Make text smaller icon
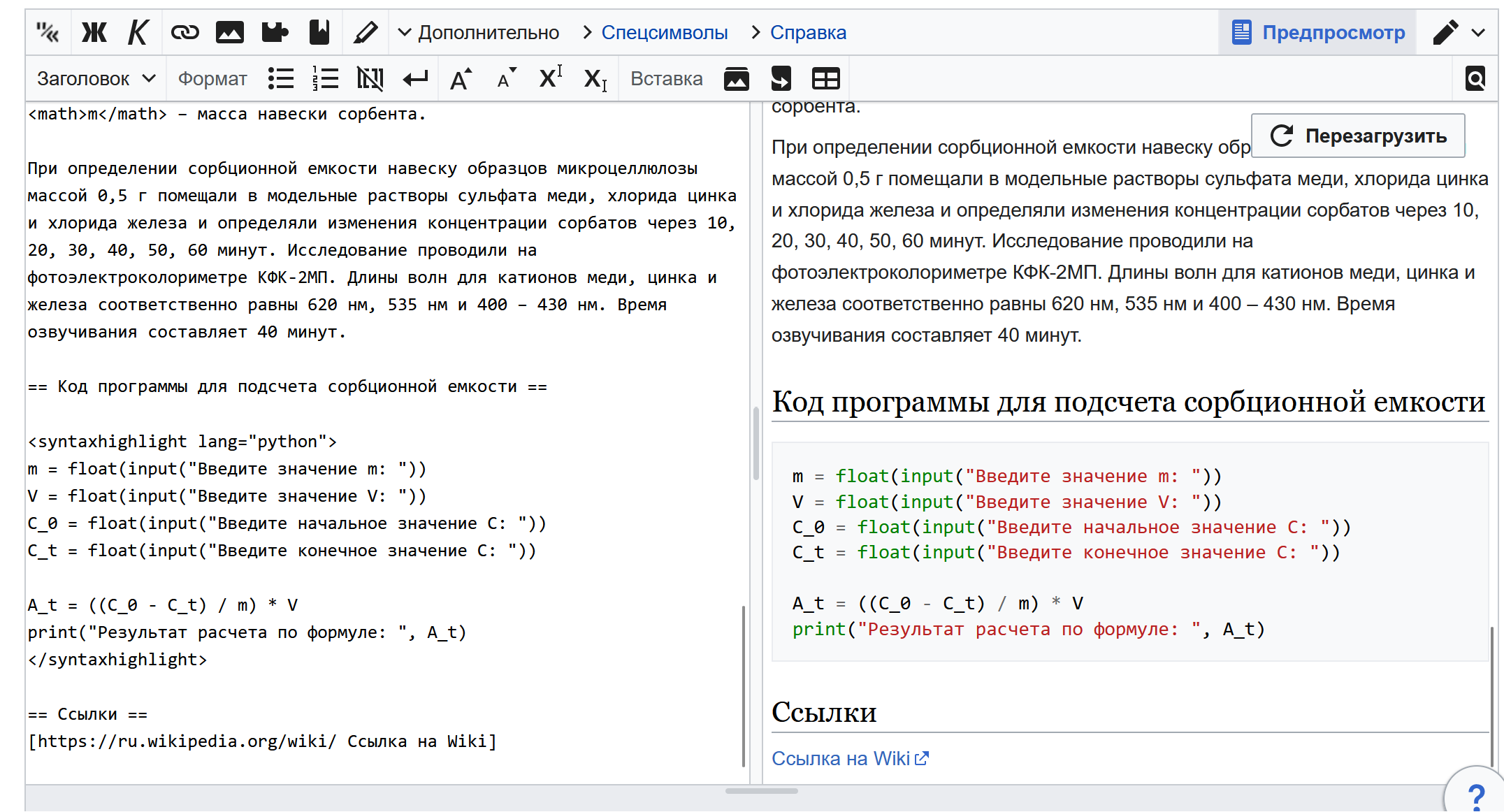The image size is (1504, 812). click(x=506, y=79)
